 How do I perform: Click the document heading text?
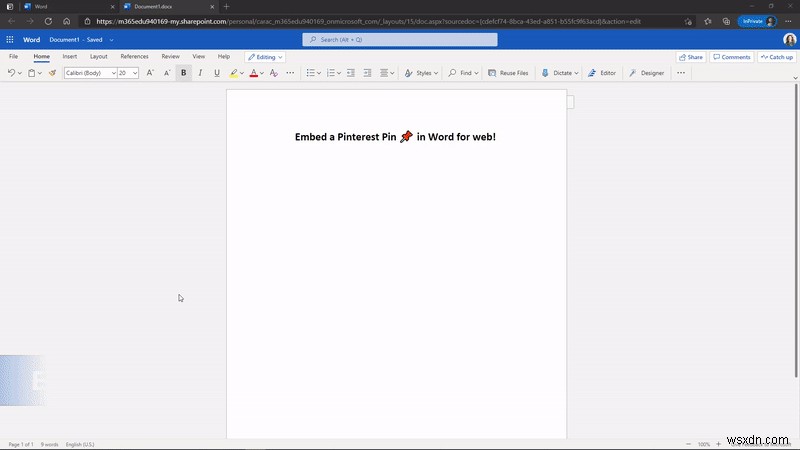click(395, 137)
